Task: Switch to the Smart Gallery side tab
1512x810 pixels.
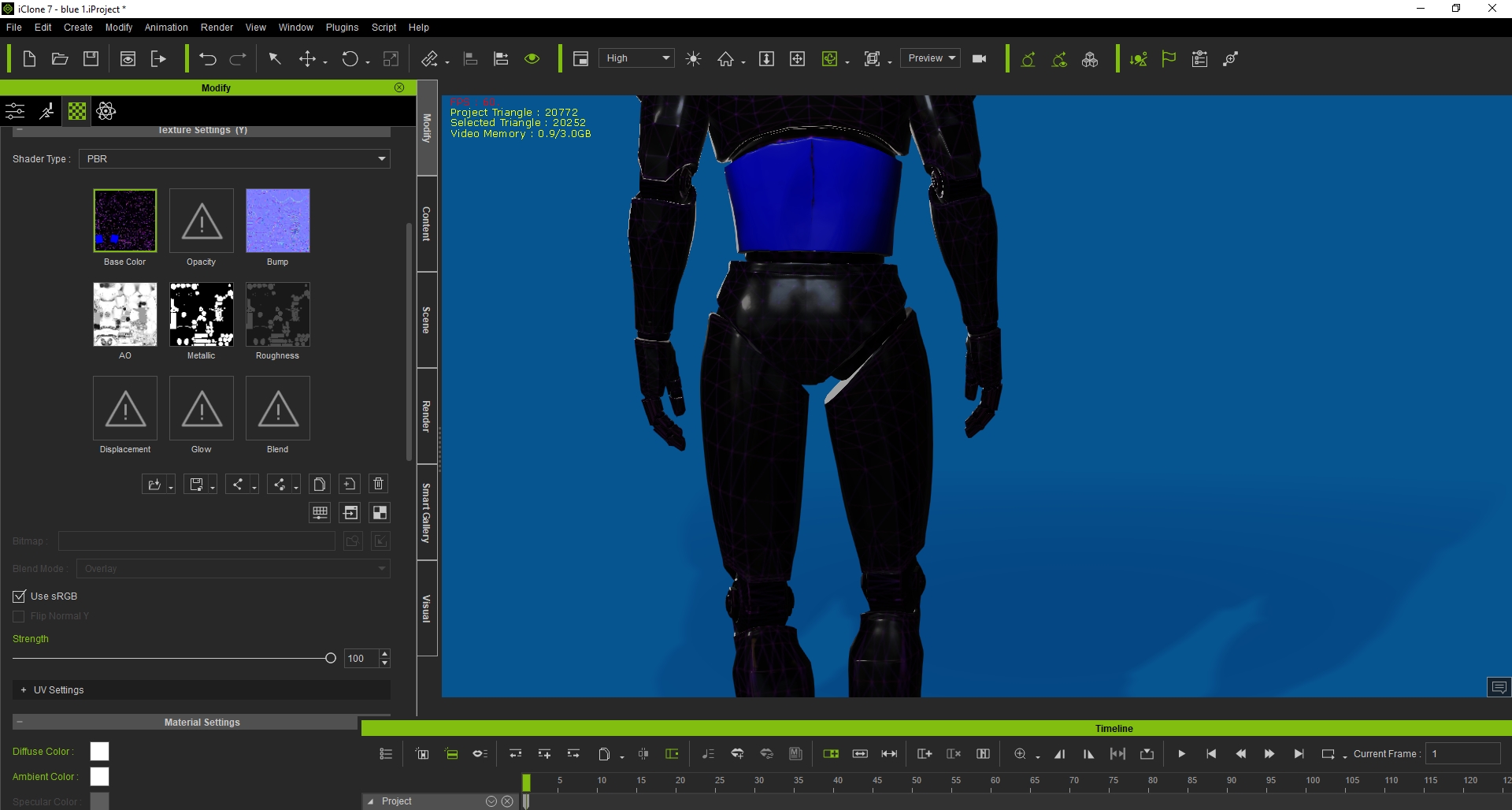Action: tap(427, 513)
